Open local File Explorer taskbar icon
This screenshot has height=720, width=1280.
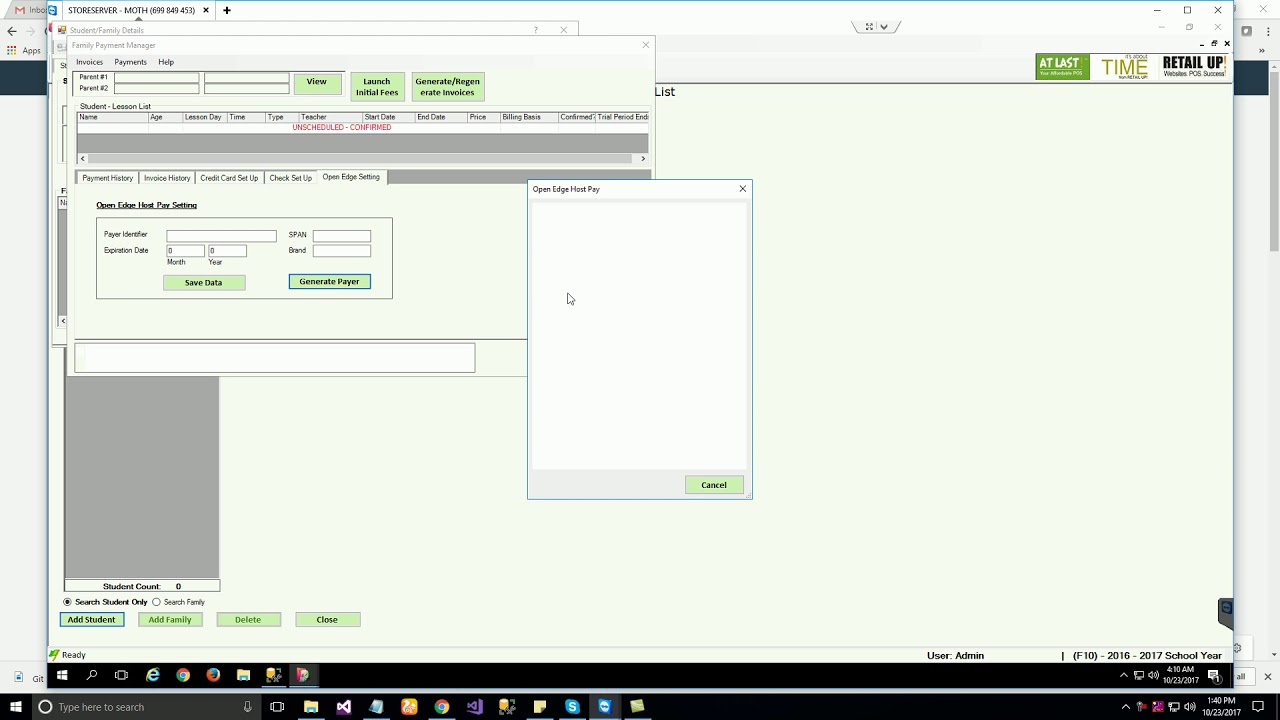311,707
